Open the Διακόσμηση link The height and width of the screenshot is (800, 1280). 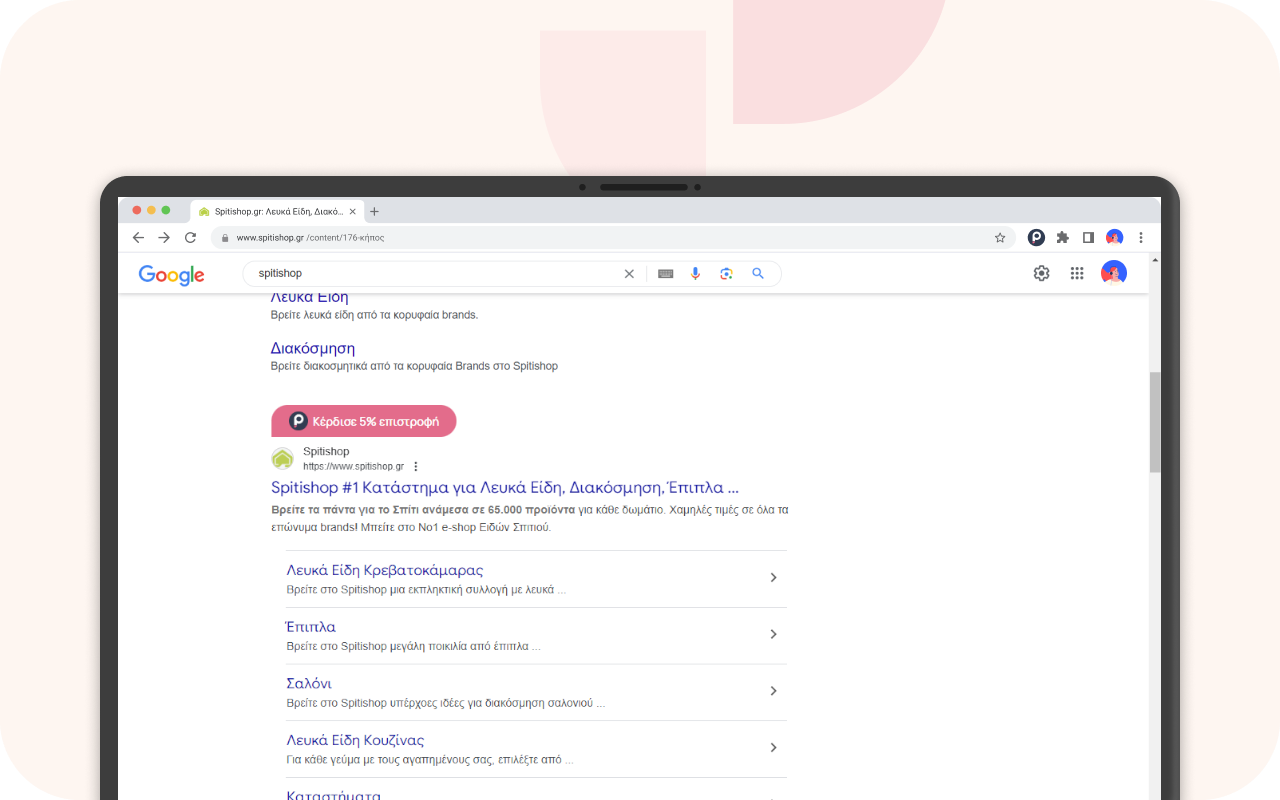click(x=313, y=348)
